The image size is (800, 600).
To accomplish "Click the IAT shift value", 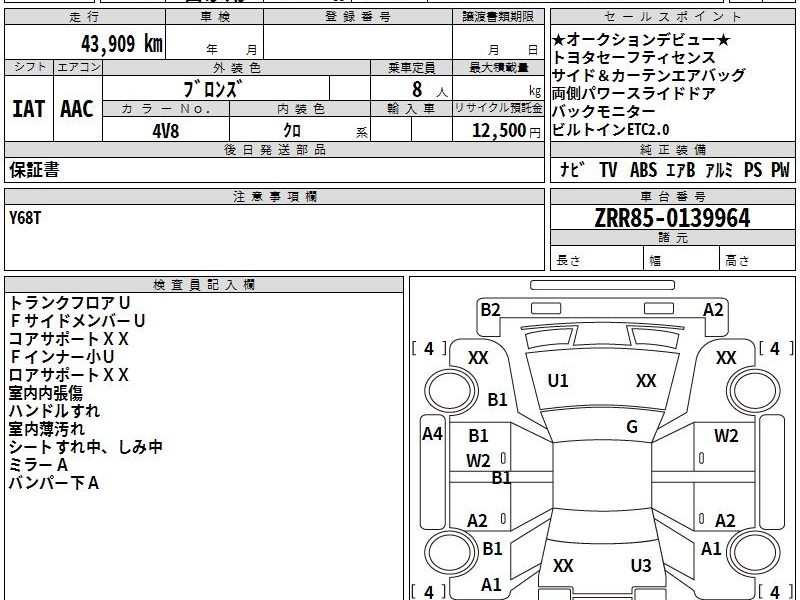I will pyautogui.click(x=29, y=109).
